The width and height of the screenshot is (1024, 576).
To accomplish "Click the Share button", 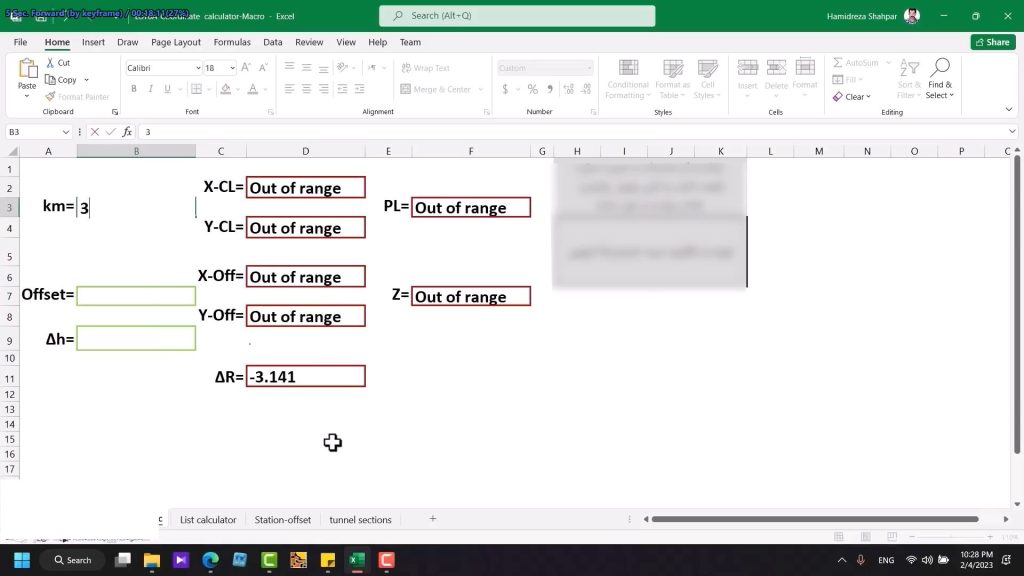I will pyautogui.click(x=992, y=41).
